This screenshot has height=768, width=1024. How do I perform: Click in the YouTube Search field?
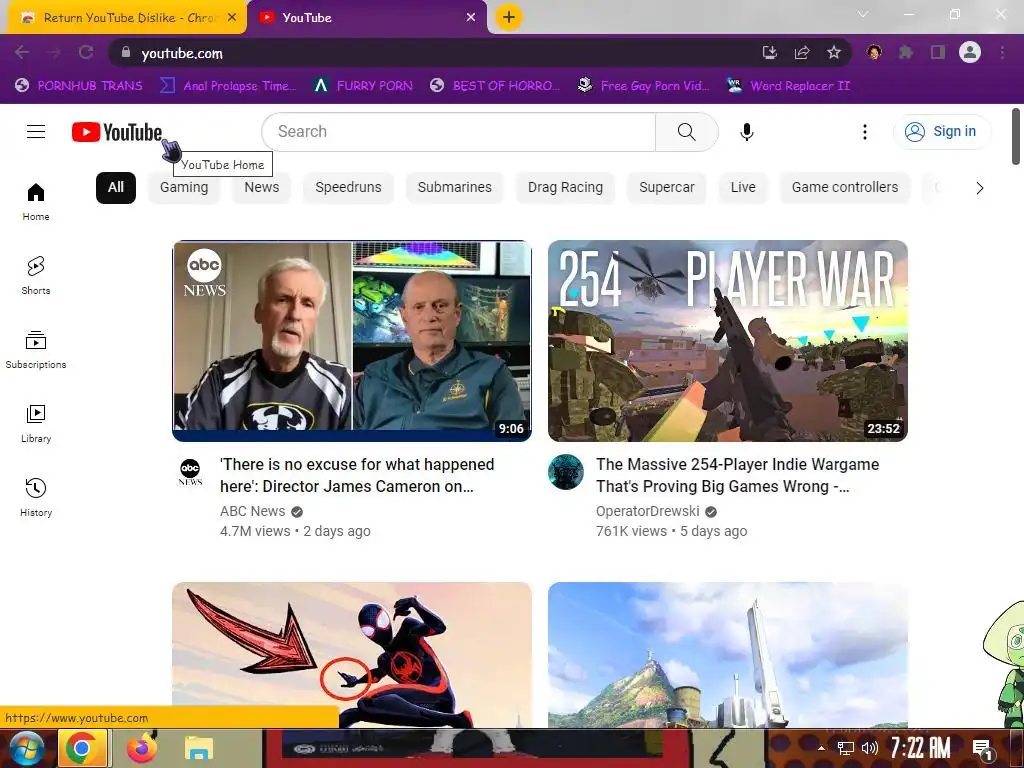point(458,132)
